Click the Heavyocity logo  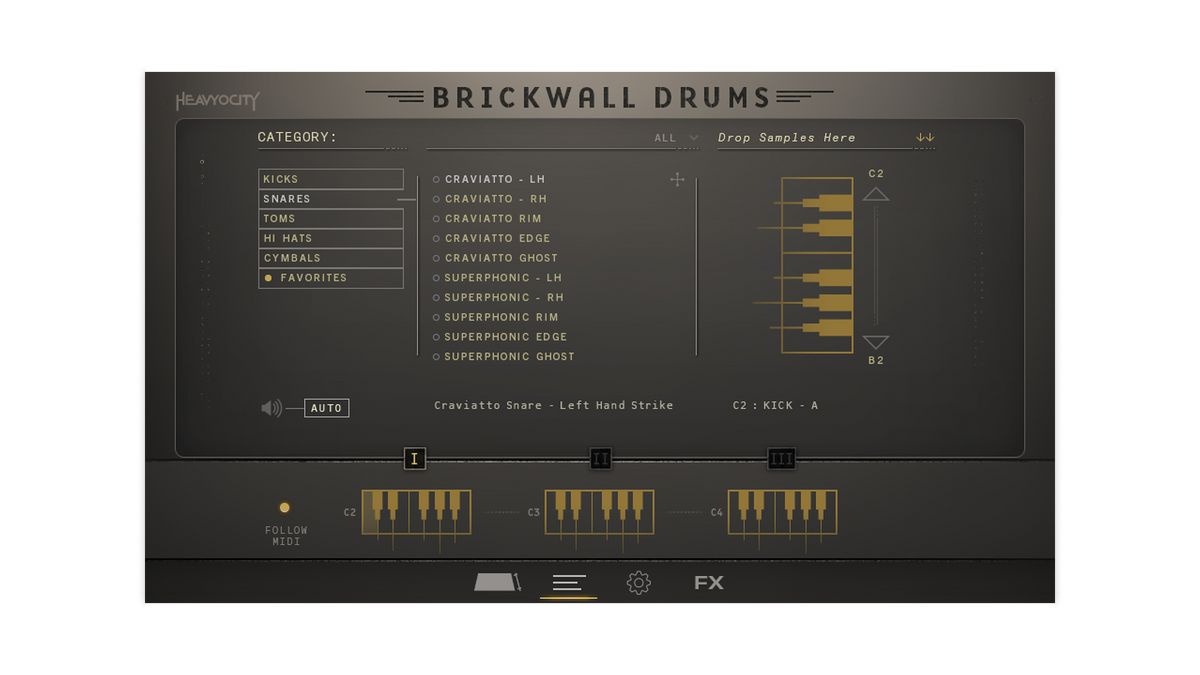tap(218, 101)
